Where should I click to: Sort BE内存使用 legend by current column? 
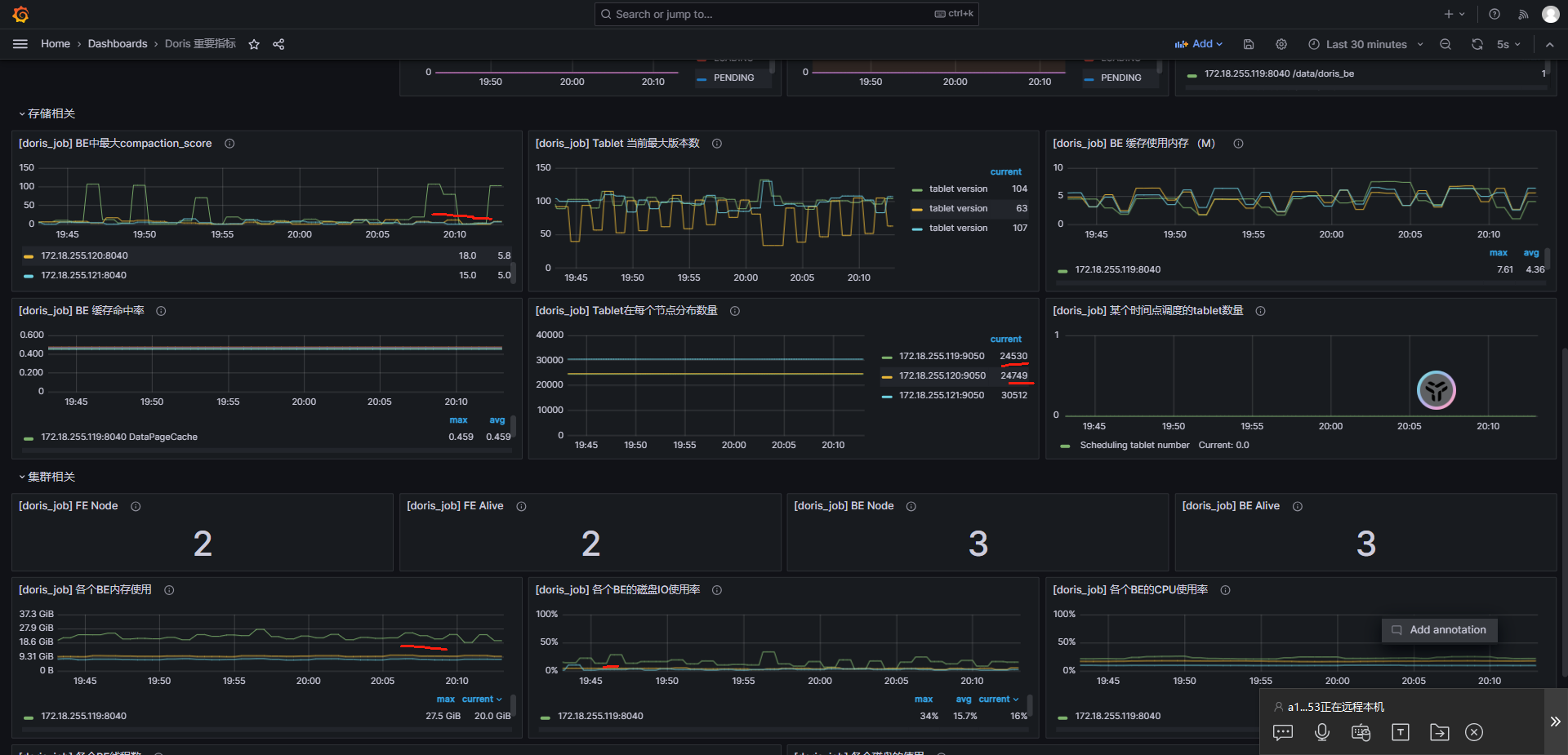pos(482,699)
